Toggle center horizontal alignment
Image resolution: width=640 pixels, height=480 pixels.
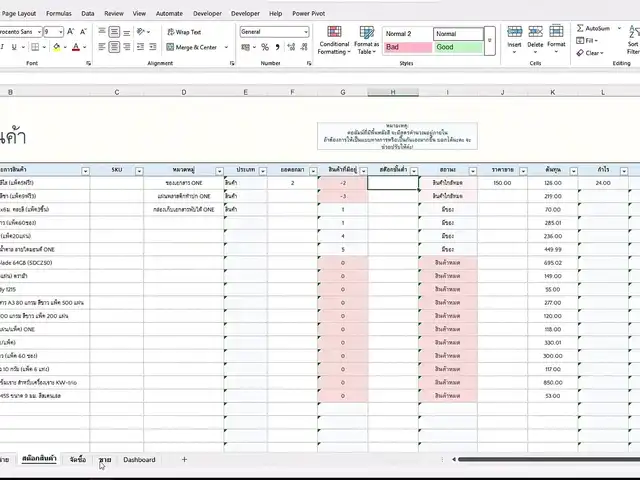point(116,47)
